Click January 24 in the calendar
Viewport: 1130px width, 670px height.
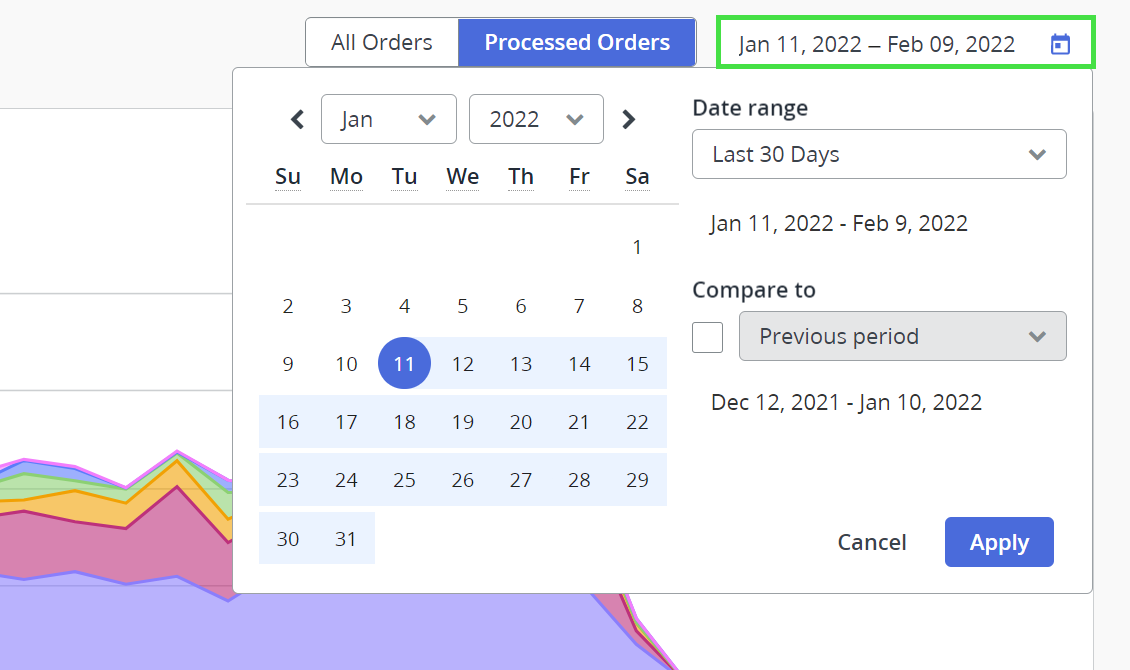coord(346,480)
